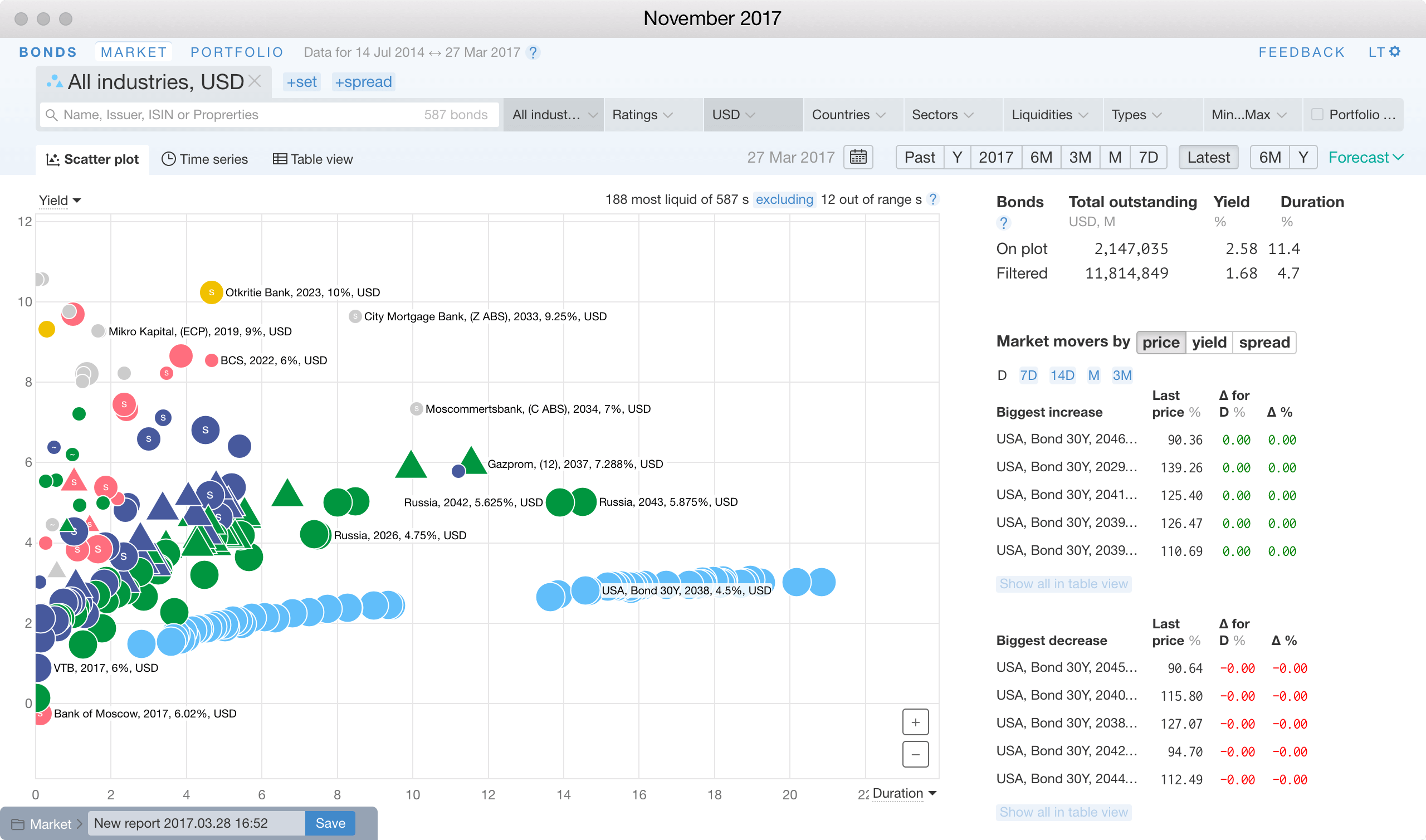Click the excluding link above the plot

(x=784, y=199)
